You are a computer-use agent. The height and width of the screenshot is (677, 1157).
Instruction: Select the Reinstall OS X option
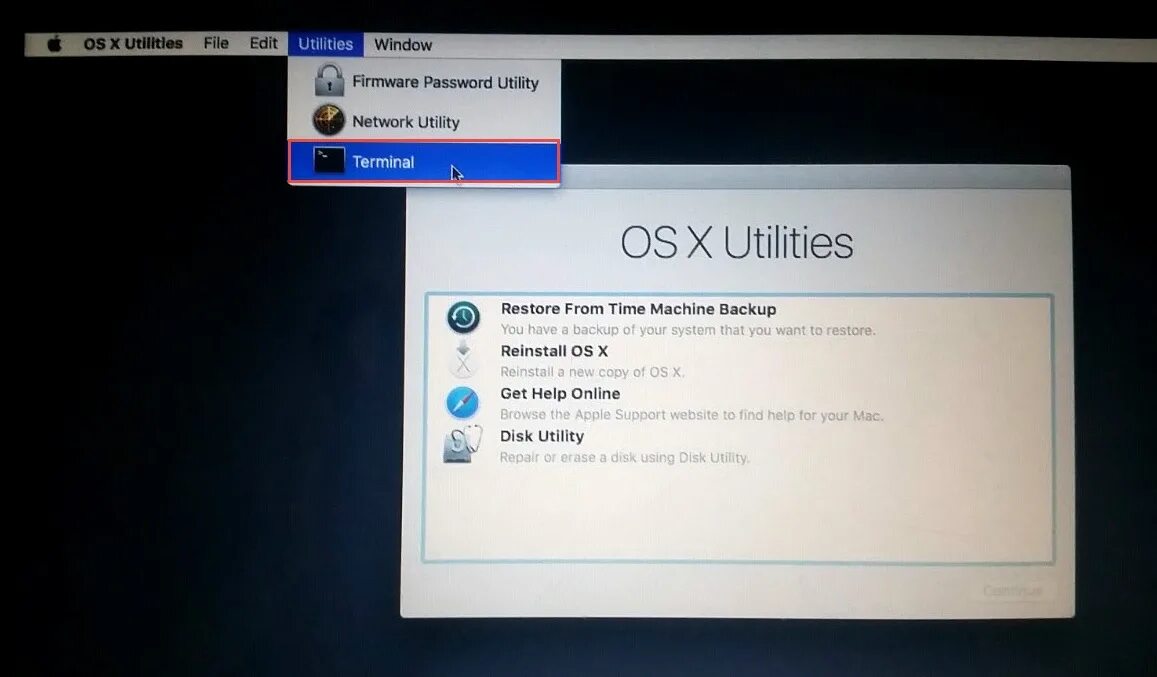[x=739, y=360]
